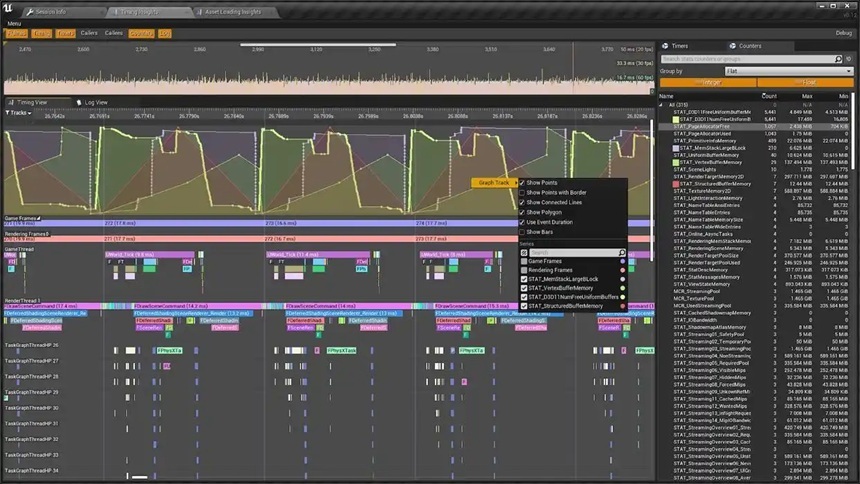Check the Show Bars option

pos(522,232)
